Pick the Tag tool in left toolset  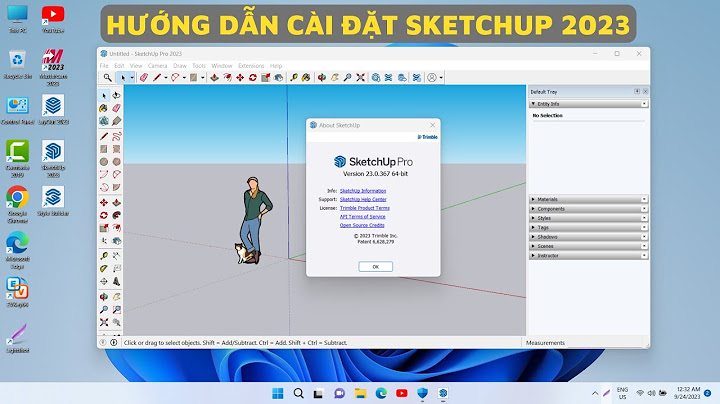pyautogui.click(x=117, y=121)
